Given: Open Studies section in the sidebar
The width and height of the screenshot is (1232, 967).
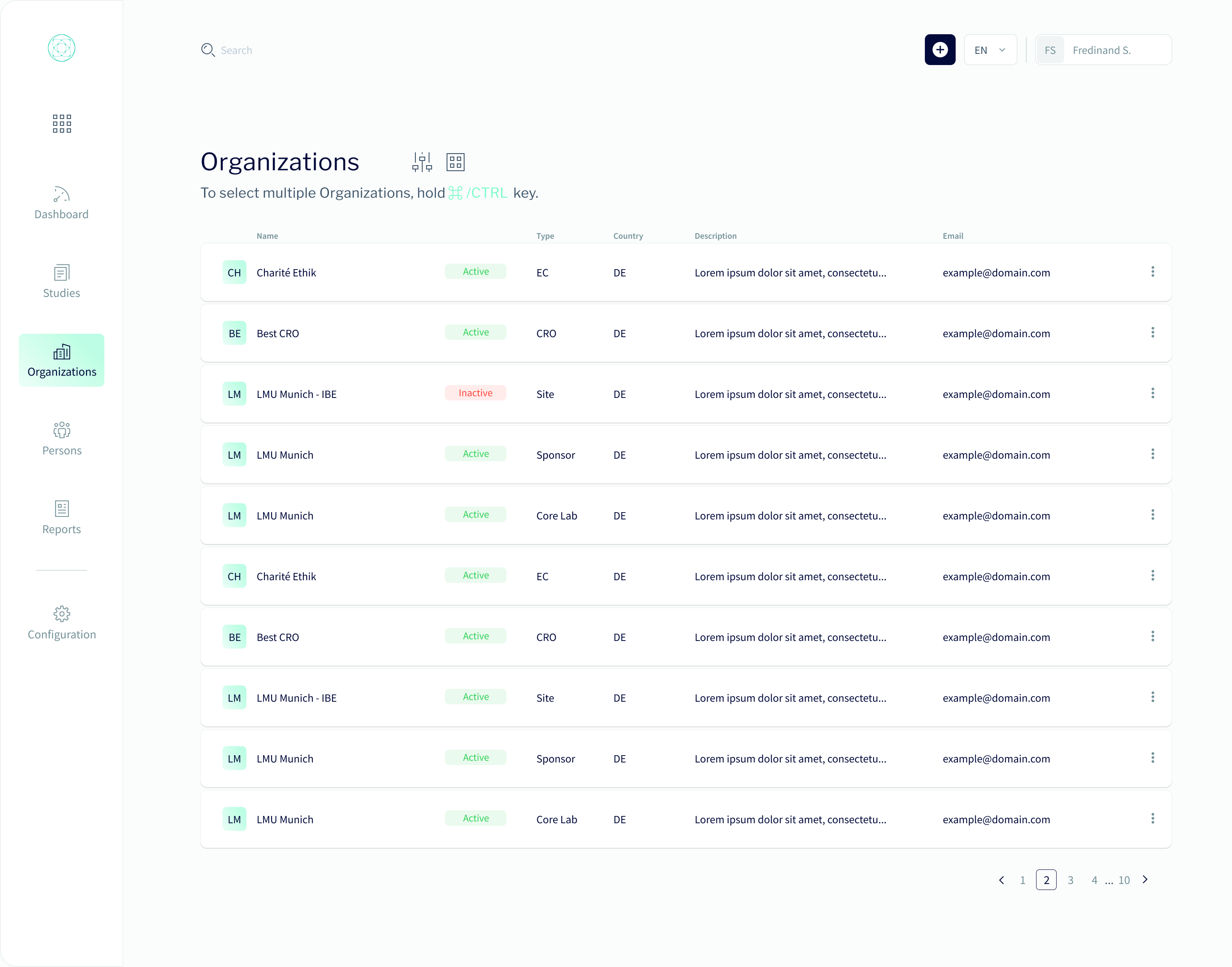Looking at the screenshot, I should tap(62, 282).
